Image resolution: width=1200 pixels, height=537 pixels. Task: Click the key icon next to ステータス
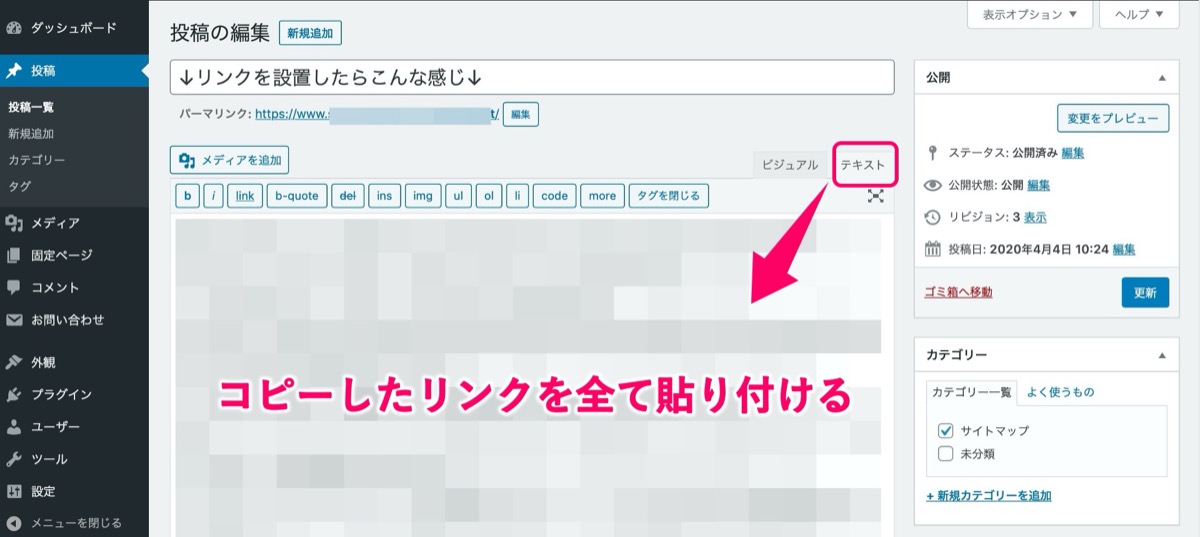click(x=933, y=153)
